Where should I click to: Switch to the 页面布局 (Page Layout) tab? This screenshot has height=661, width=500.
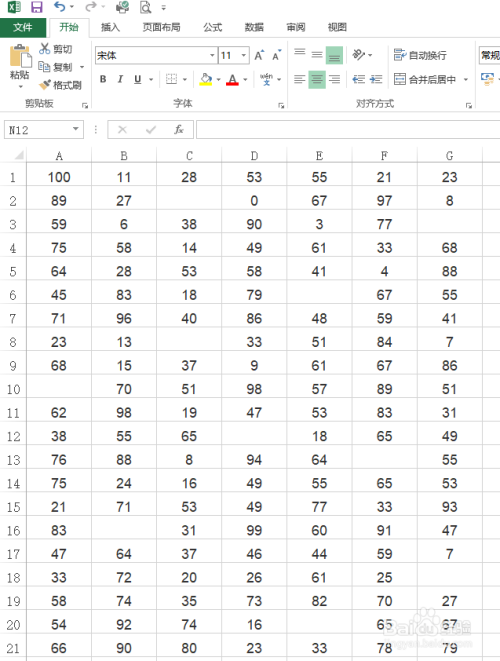[x=161, y=27]
